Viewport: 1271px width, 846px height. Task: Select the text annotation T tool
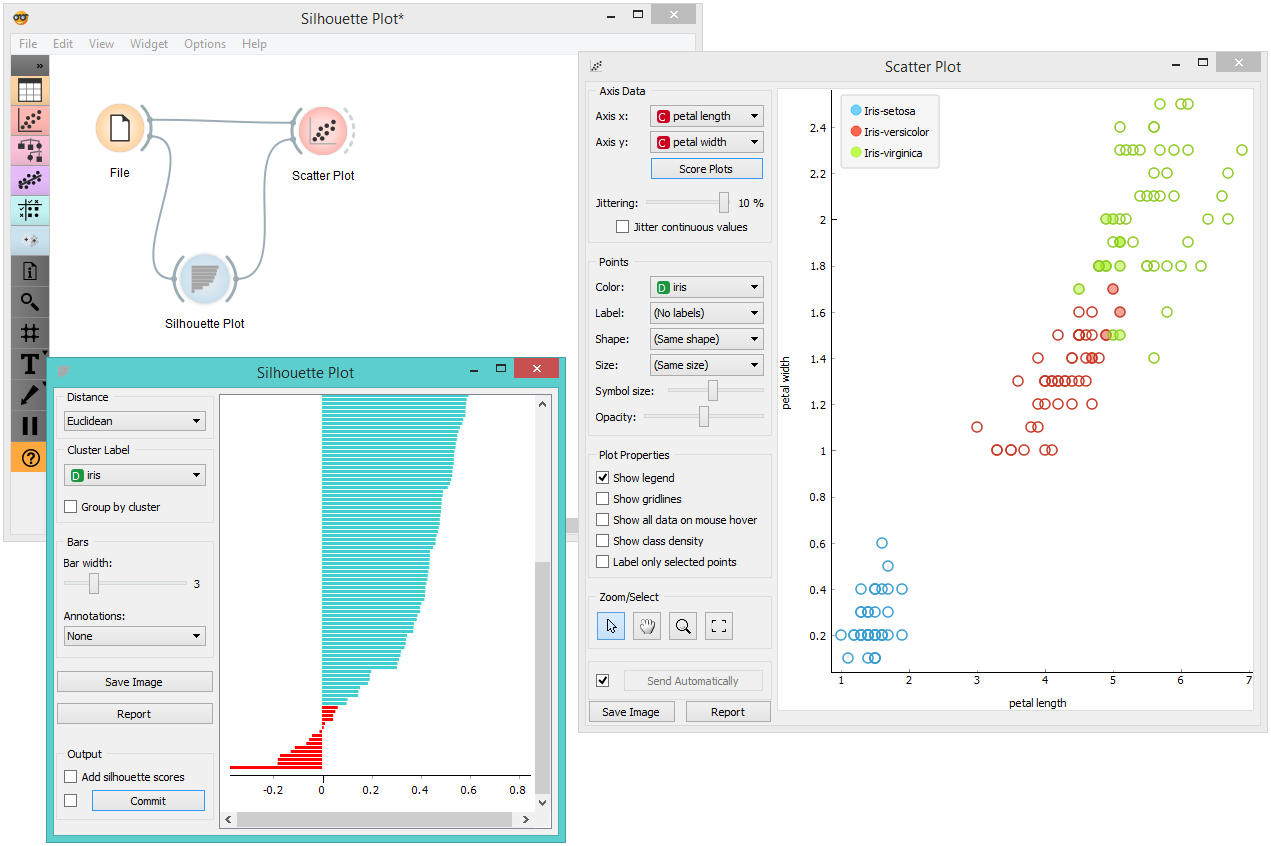[30, 364]
